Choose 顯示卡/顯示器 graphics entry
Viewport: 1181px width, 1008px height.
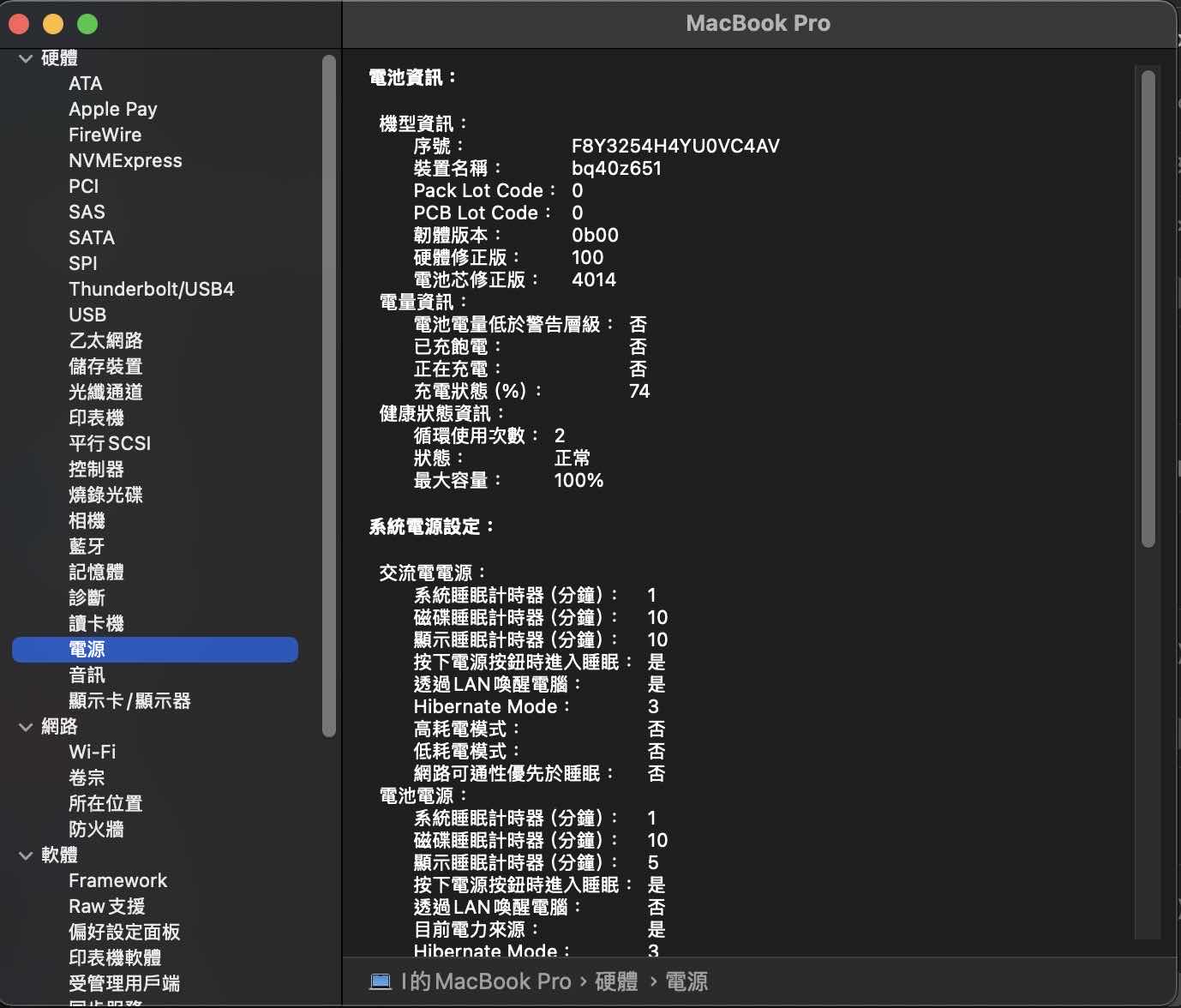tap(129, 700)
